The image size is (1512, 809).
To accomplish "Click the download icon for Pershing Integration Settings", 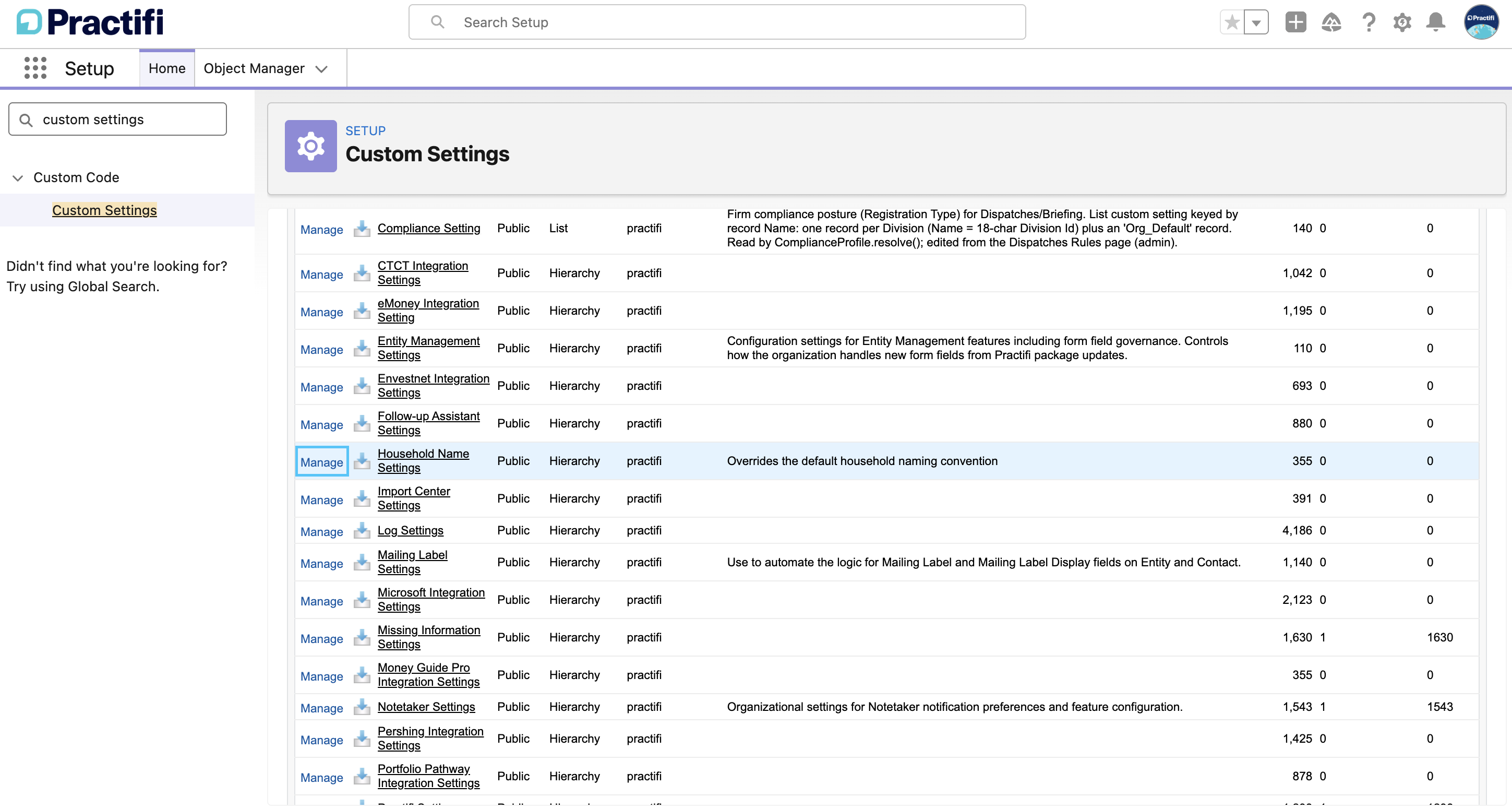I will point(362,738).
